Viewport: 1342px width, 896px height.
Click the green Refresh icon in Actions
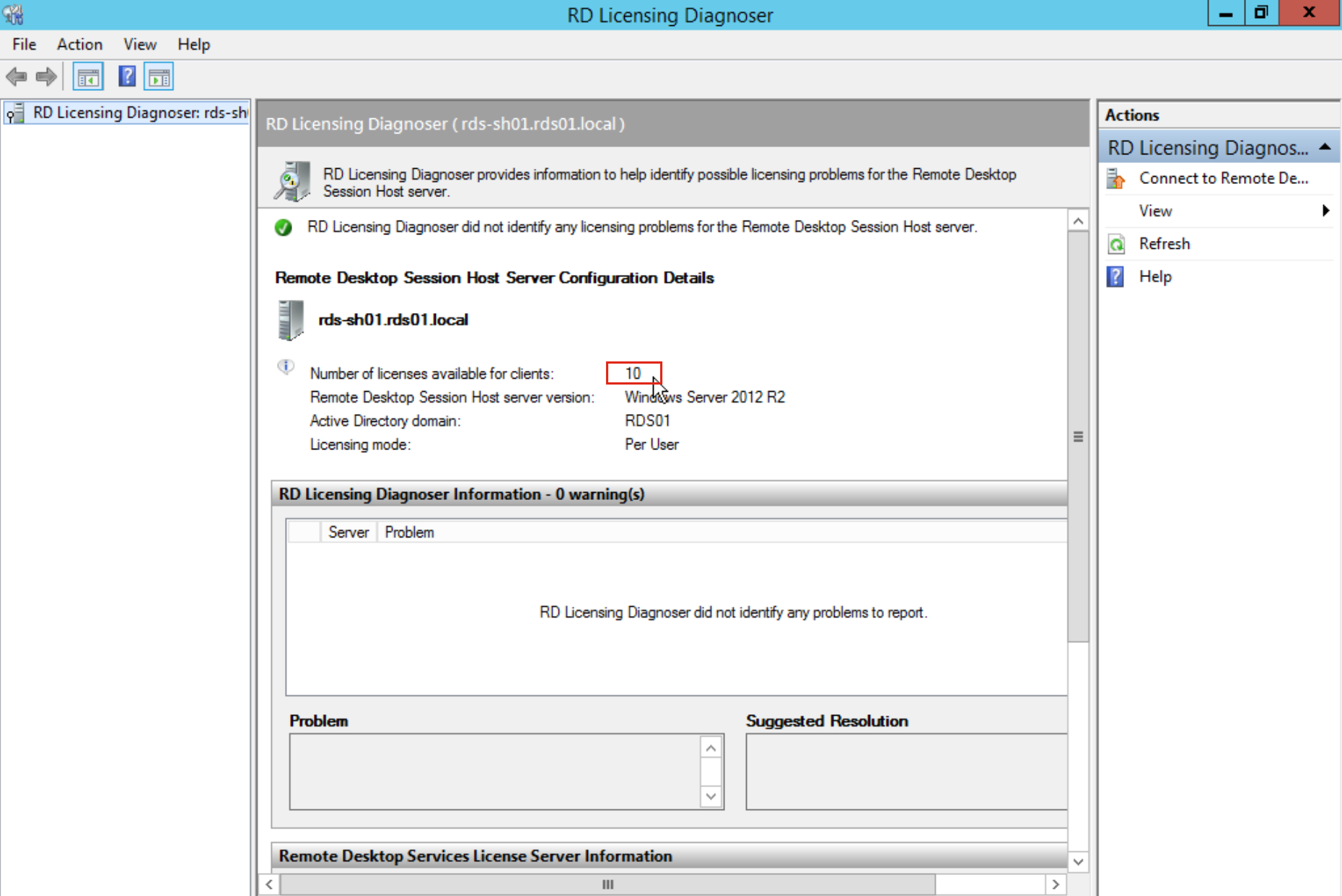(1116, 244)
